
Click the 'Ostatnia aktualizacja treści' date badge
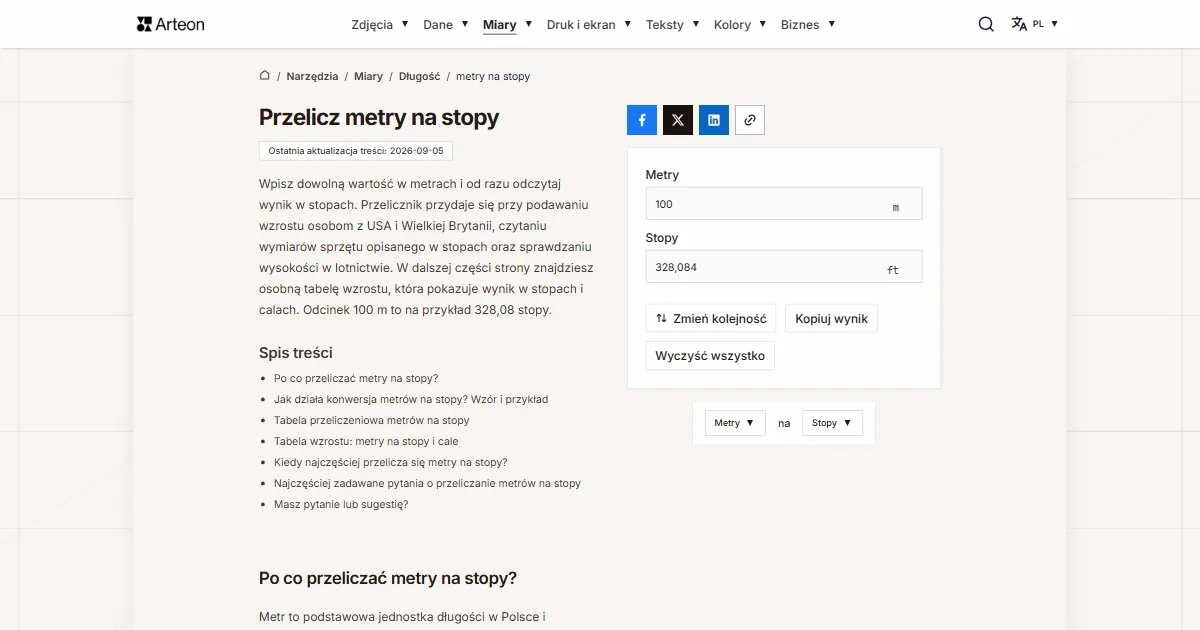pos(356,151)
